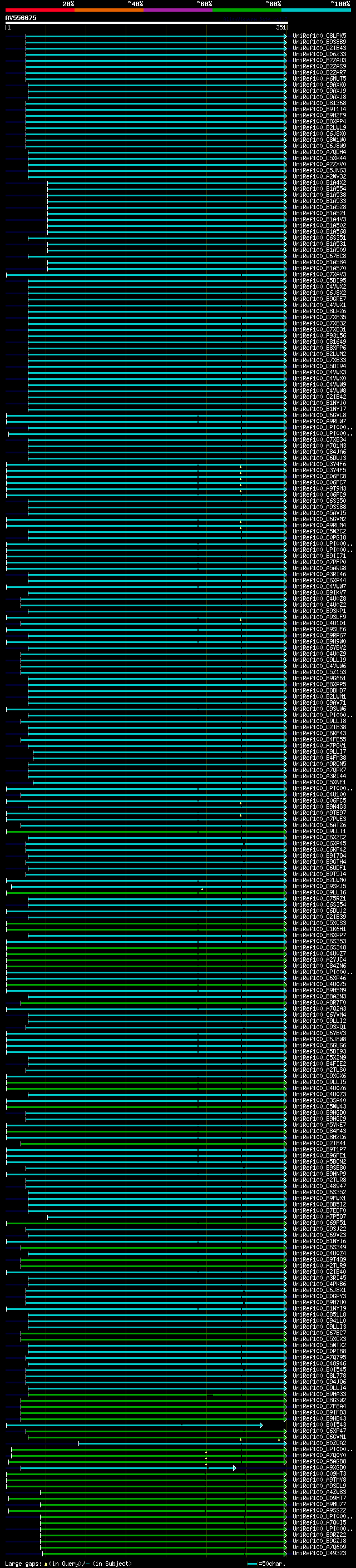Select hit label UniRef100_B0I543
The image size is (356, 1568).
pyautogui.click(x=319, y=1424)
